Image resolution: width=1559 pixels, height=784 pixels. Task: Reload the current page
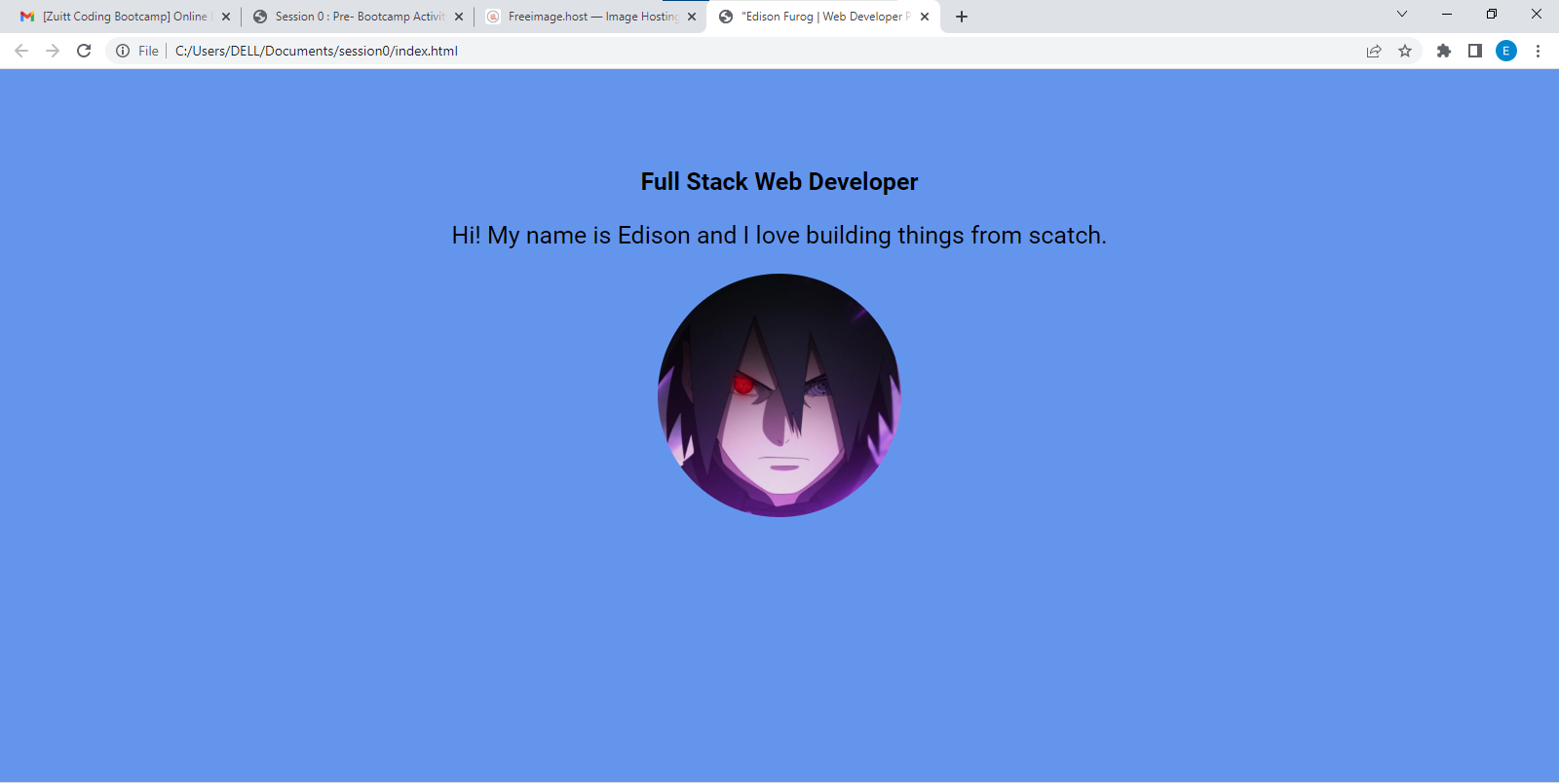click(84, 51)
